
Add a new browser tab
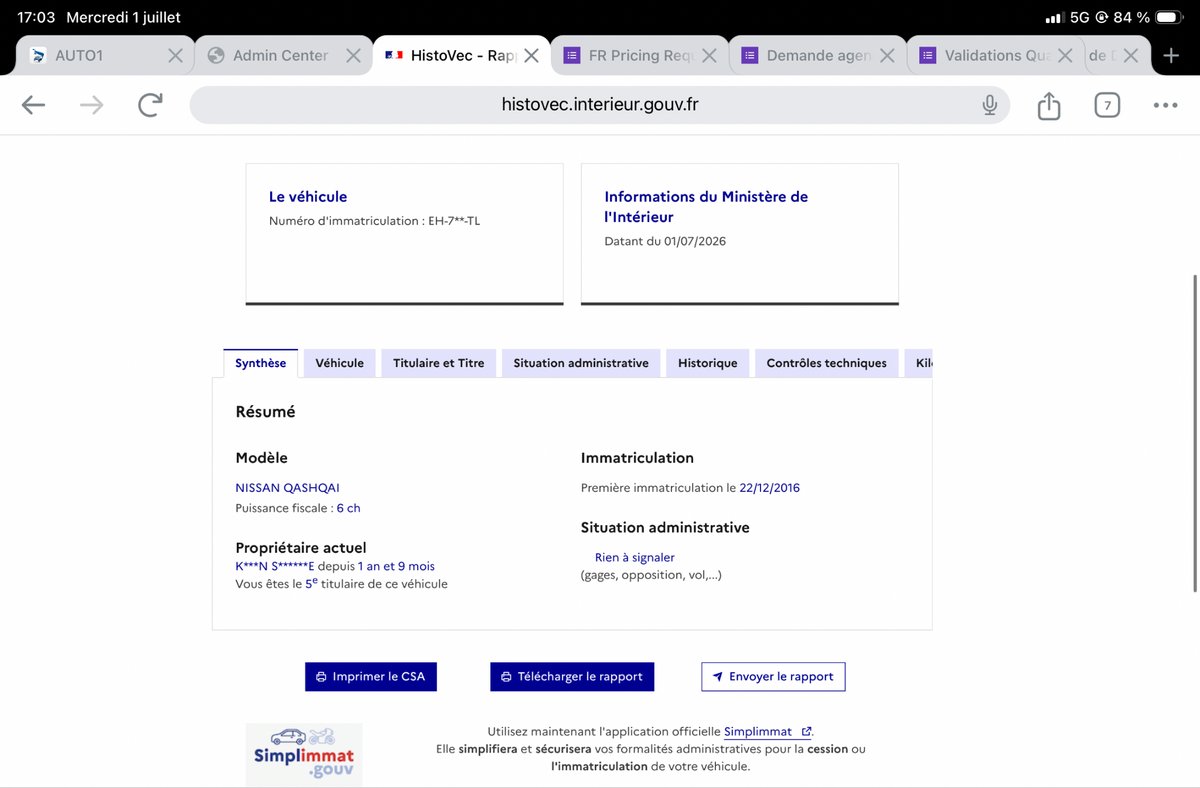[1172, 56]
